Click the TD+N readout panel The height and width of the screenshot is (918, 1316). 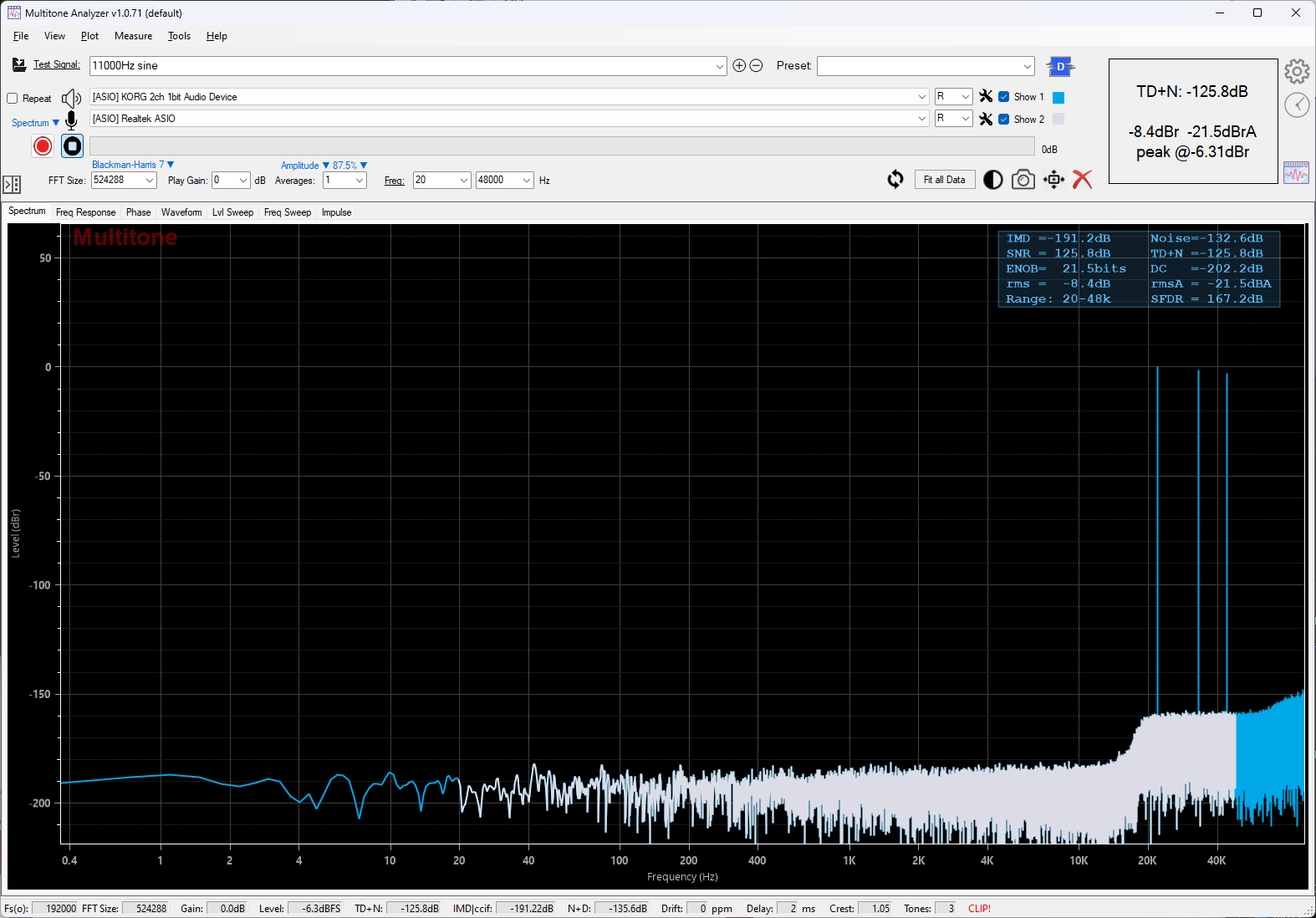[1193, 121]
